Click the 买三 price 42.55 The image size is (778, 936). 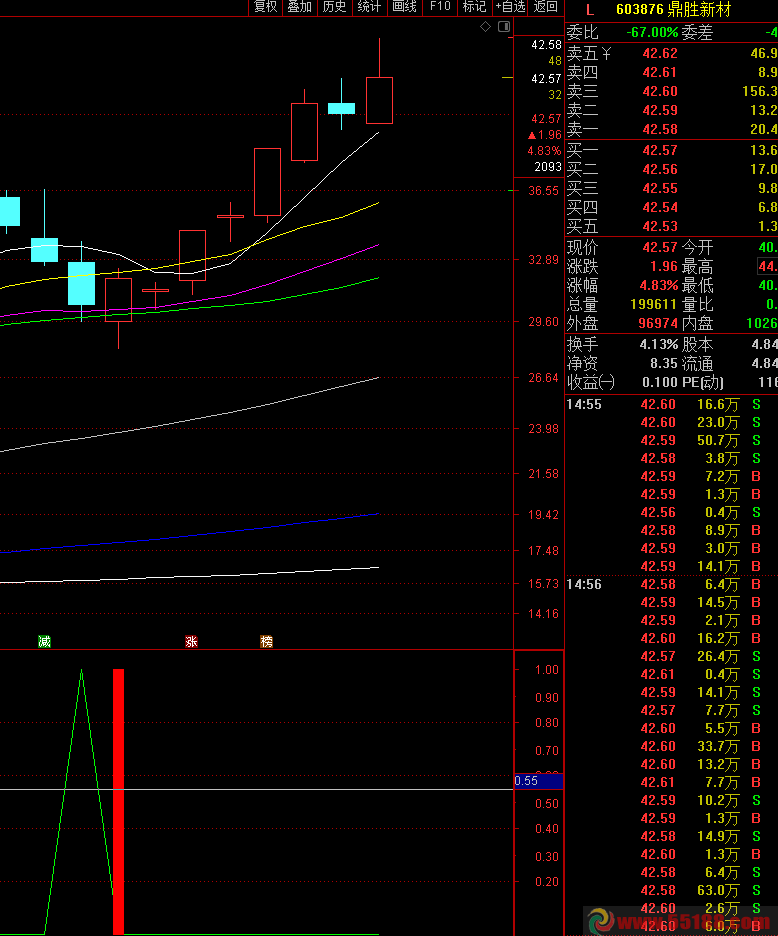(x=660, y=189)
